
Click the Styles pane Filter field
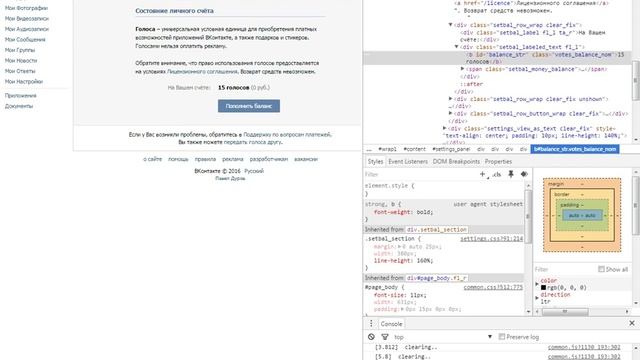point(420,174)
